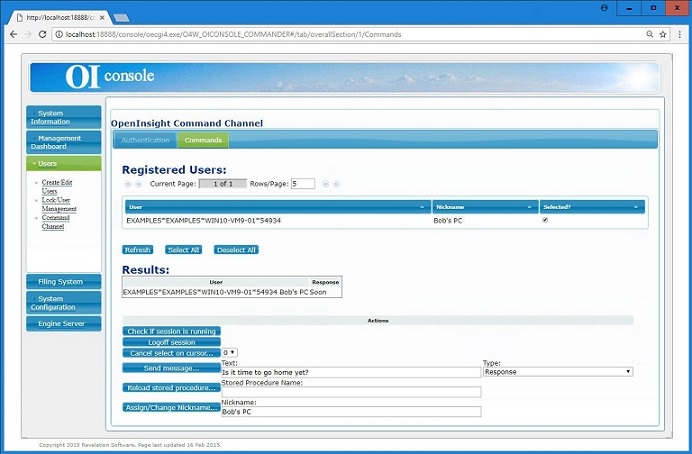
Task: Go to next page of registered users
Action: (x=325, y=184)
